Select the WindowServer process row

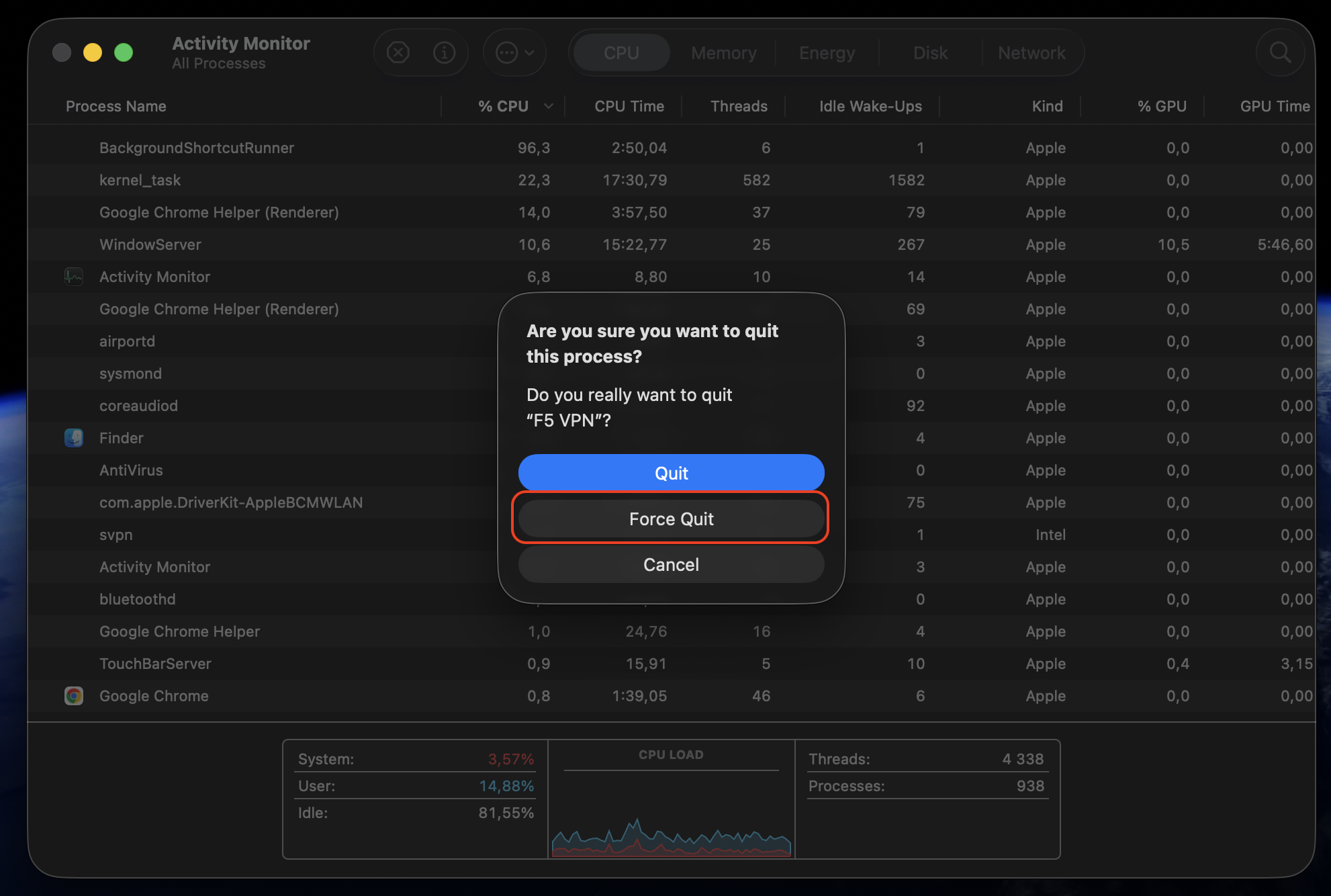pos(671,244)
